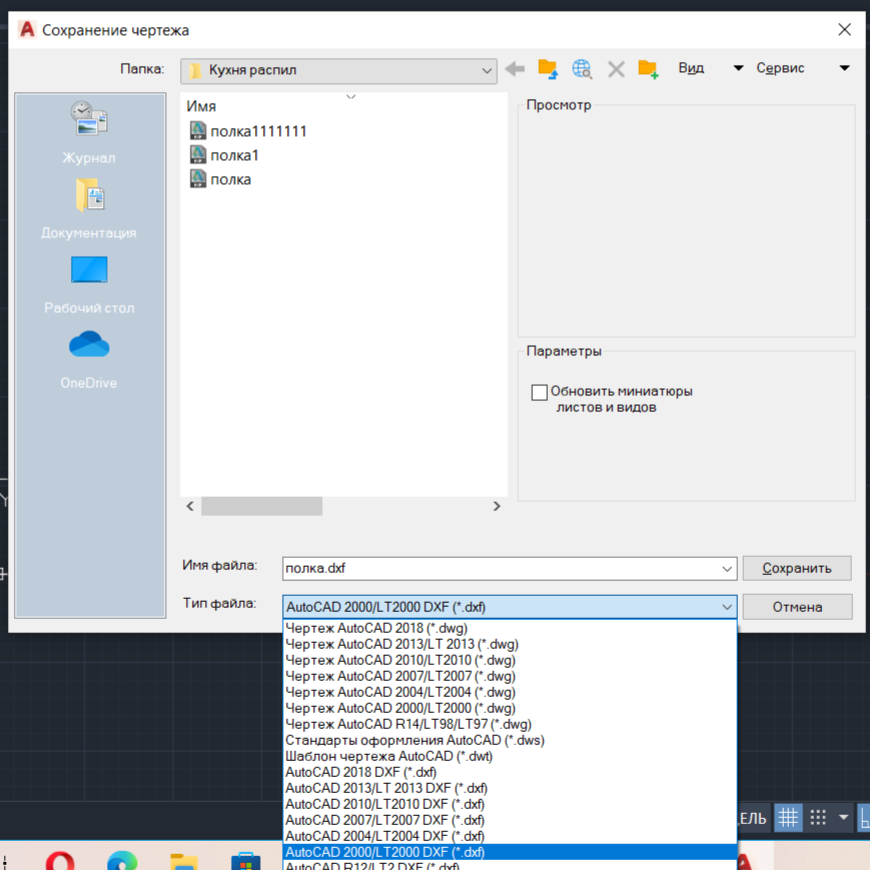Open File Explorer from the taskbar

pyautogui.click(x=184, y=861)
